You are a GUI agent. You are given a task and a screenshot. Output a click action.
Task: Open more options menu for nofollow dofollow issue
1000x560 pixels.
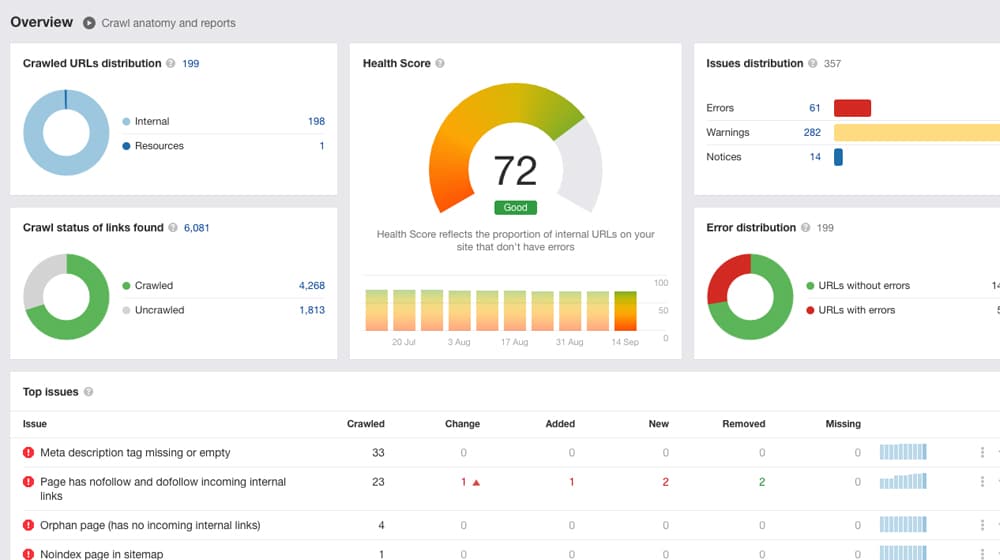(x=982, y=482)
